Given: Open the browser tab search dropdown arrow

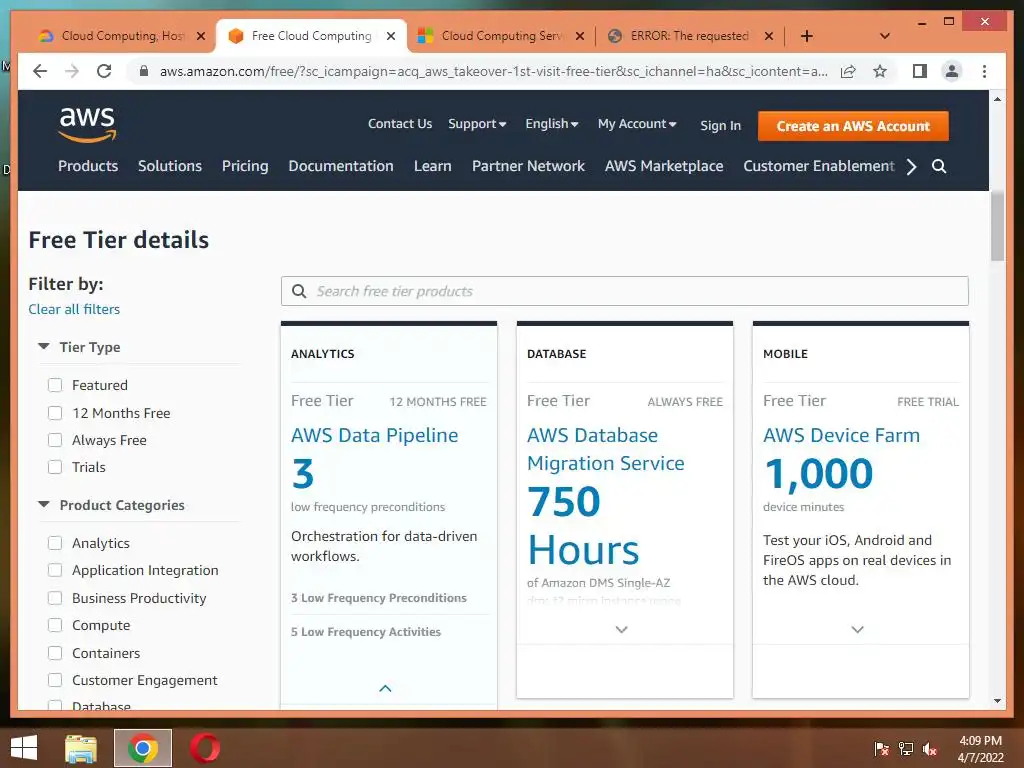Looking at the screenshot, I should [x=885, y=36].
